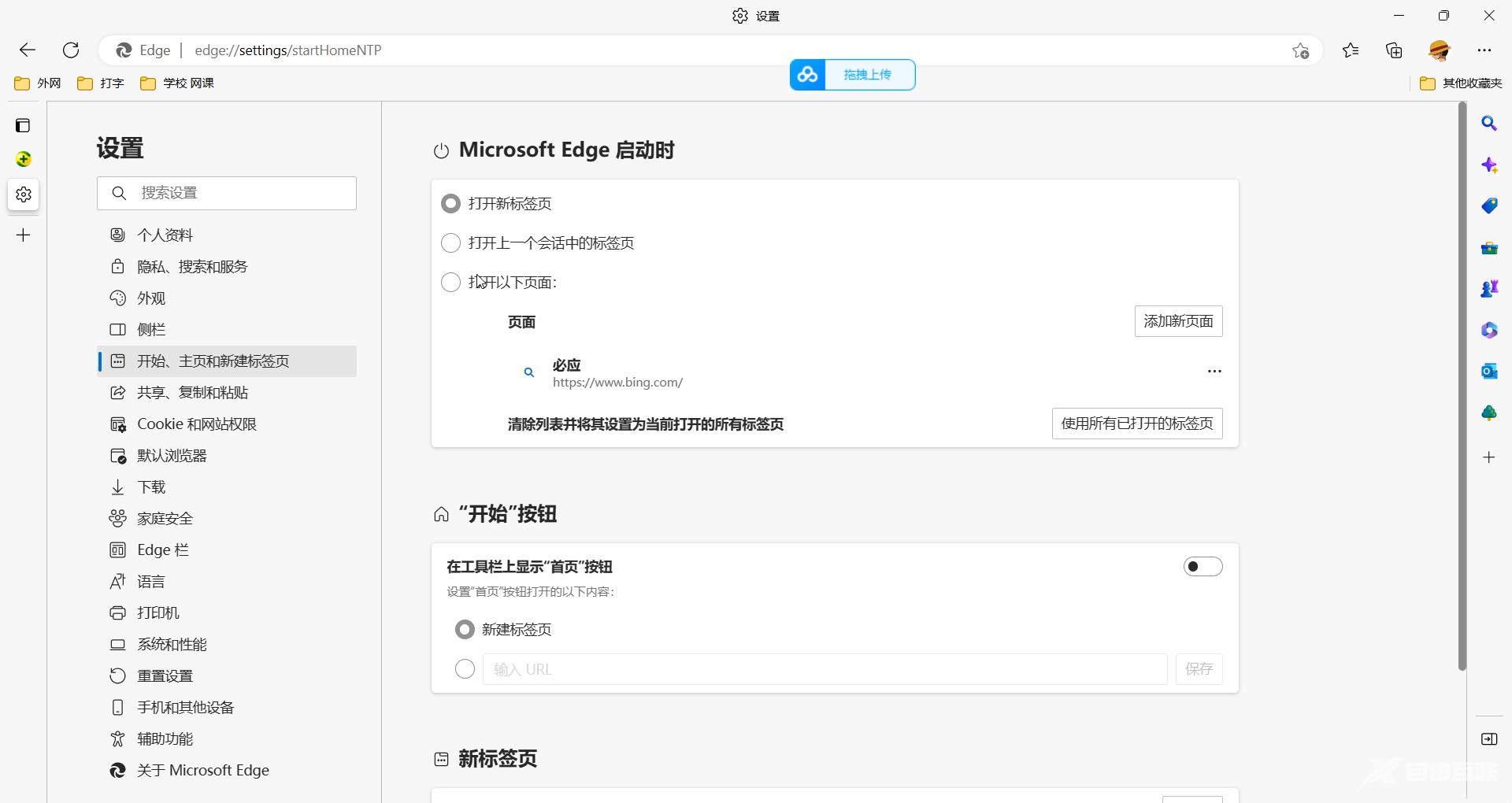Open the sidebar Search icon
Image resolution: width=1512 pixels, height=803 pixels.
[1489, 124]
